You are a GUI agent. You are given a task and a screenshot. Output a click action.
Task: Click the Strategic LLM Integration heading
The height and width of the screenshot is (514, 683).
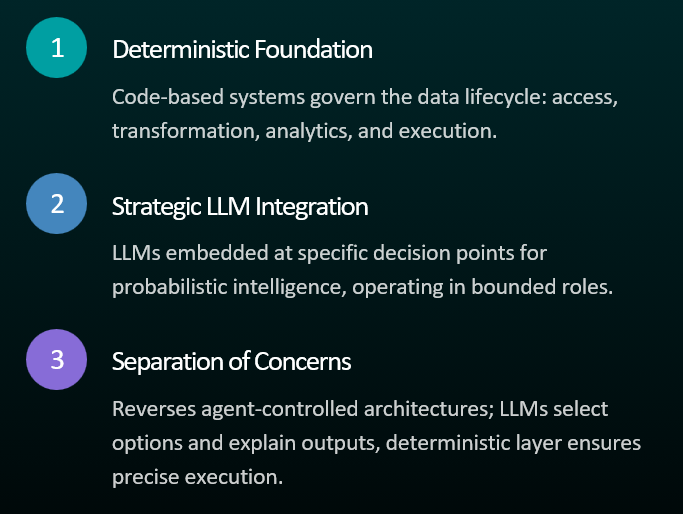click(240, 206)
